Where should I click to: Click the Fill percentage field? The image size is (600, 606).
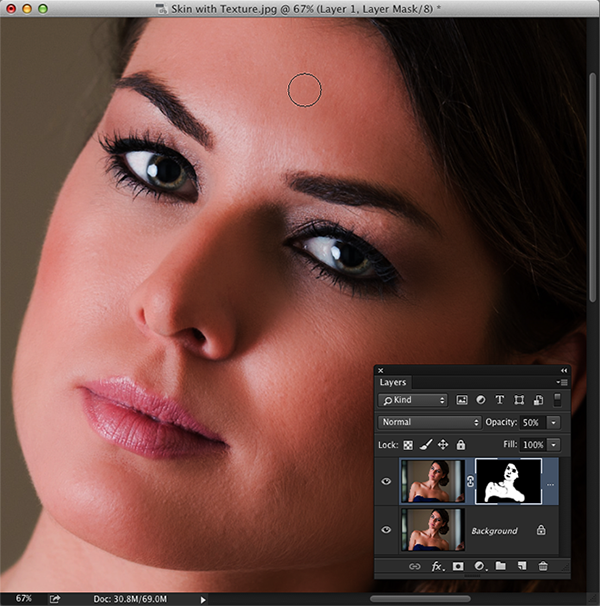click(x=532, y=444)
